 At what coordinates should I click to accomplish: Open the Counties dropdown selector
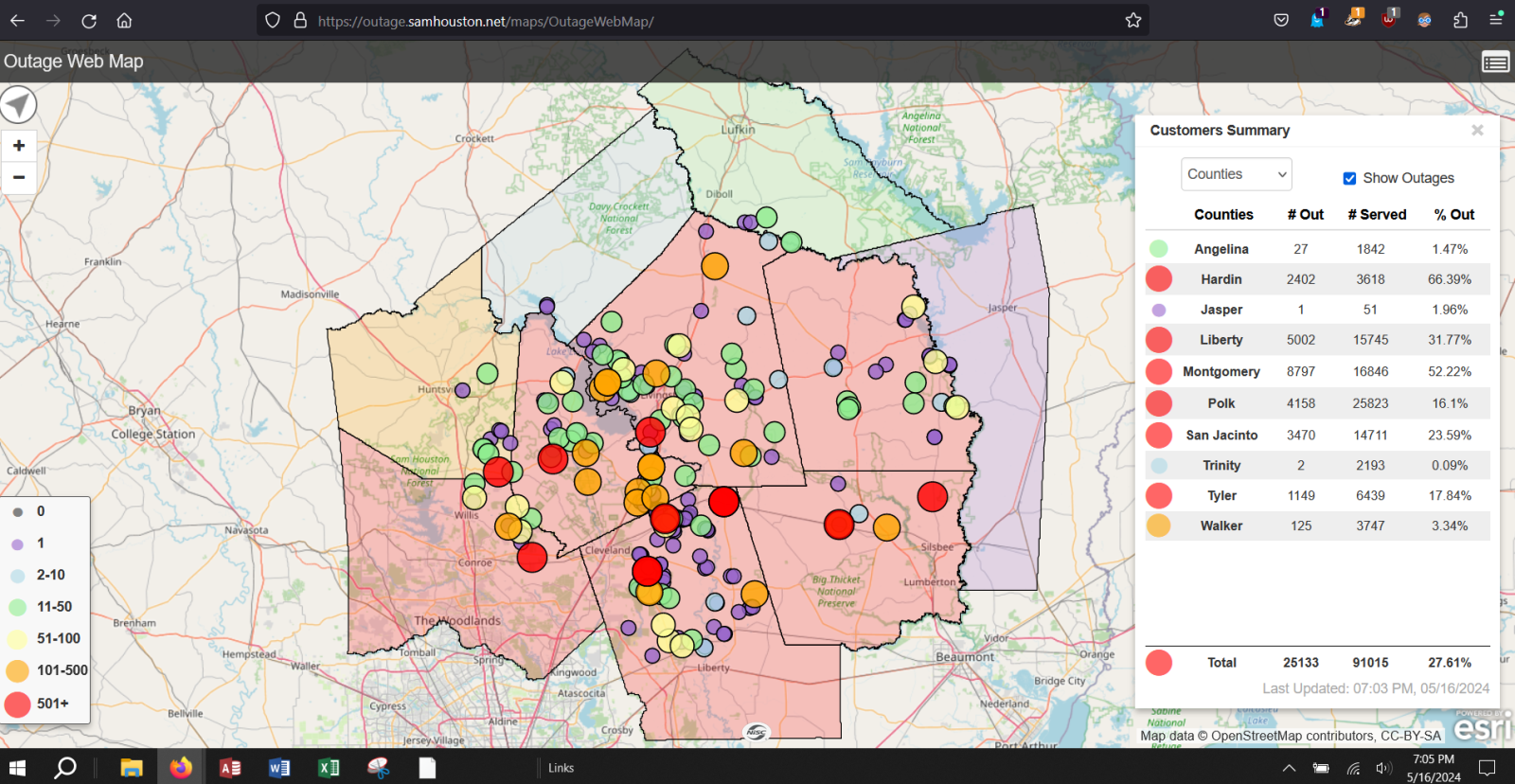pos(1236,174)
